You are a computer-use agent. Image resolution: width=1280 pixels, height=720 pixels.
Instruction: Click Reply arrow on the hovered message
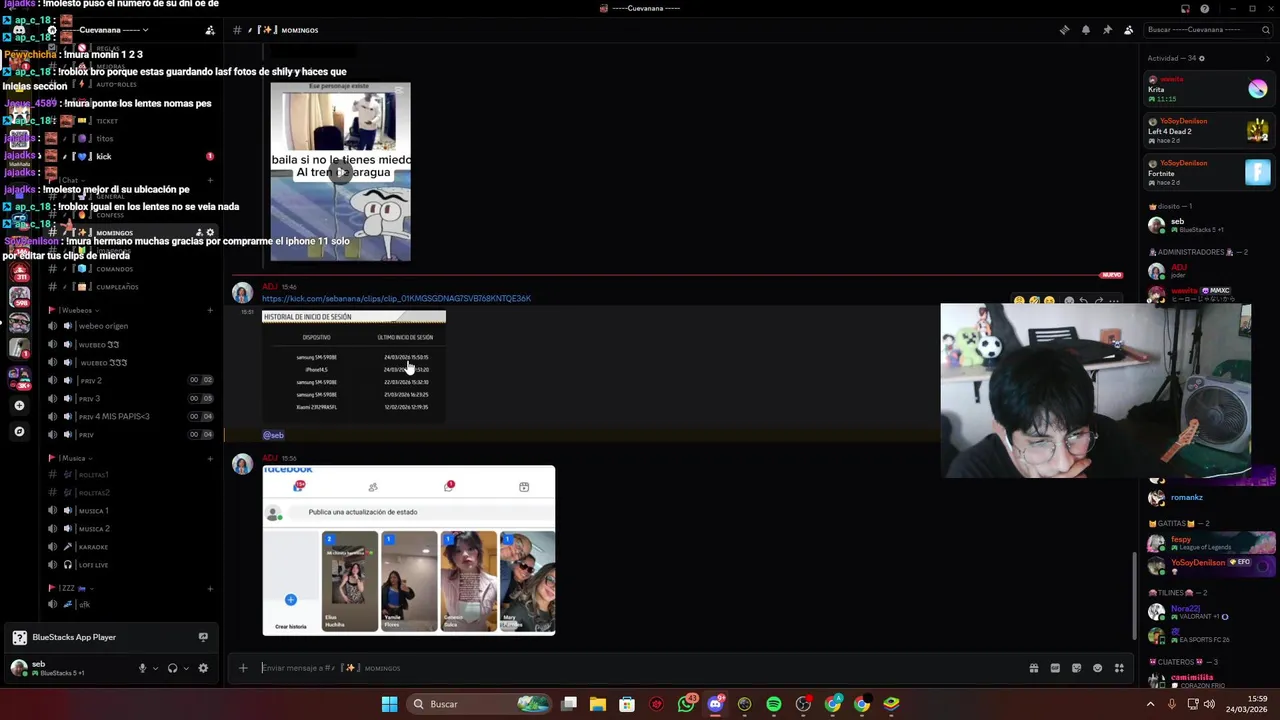1083,301
